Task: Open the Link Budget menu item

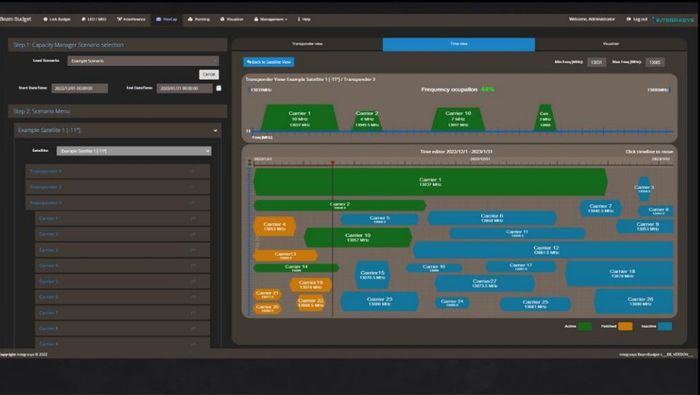Action: (57, 19)
